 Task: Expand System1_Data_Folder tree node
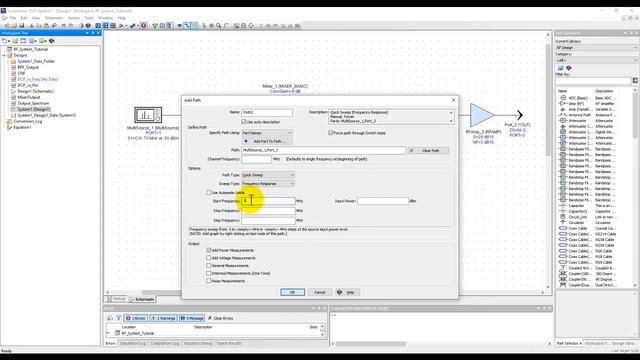[x=8, y=61]
